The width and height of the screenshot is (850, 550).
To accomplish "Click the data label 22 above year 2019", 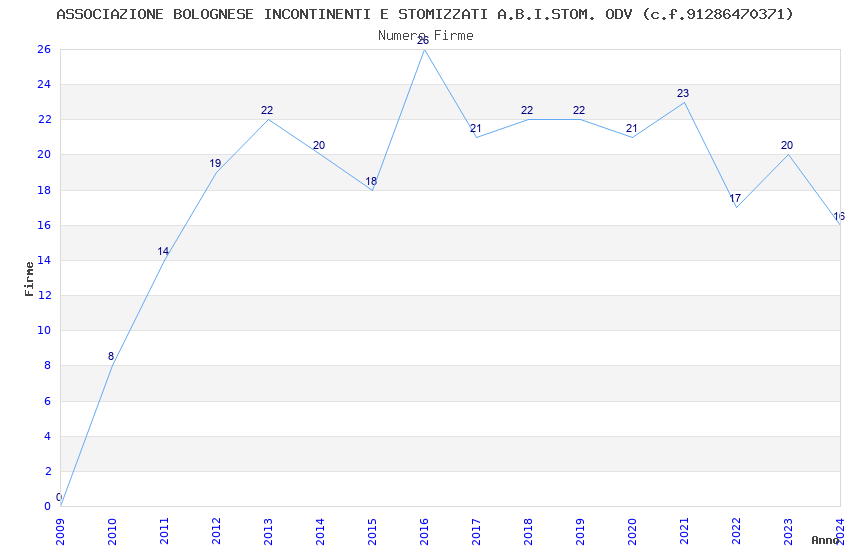I will click(579, 110).
